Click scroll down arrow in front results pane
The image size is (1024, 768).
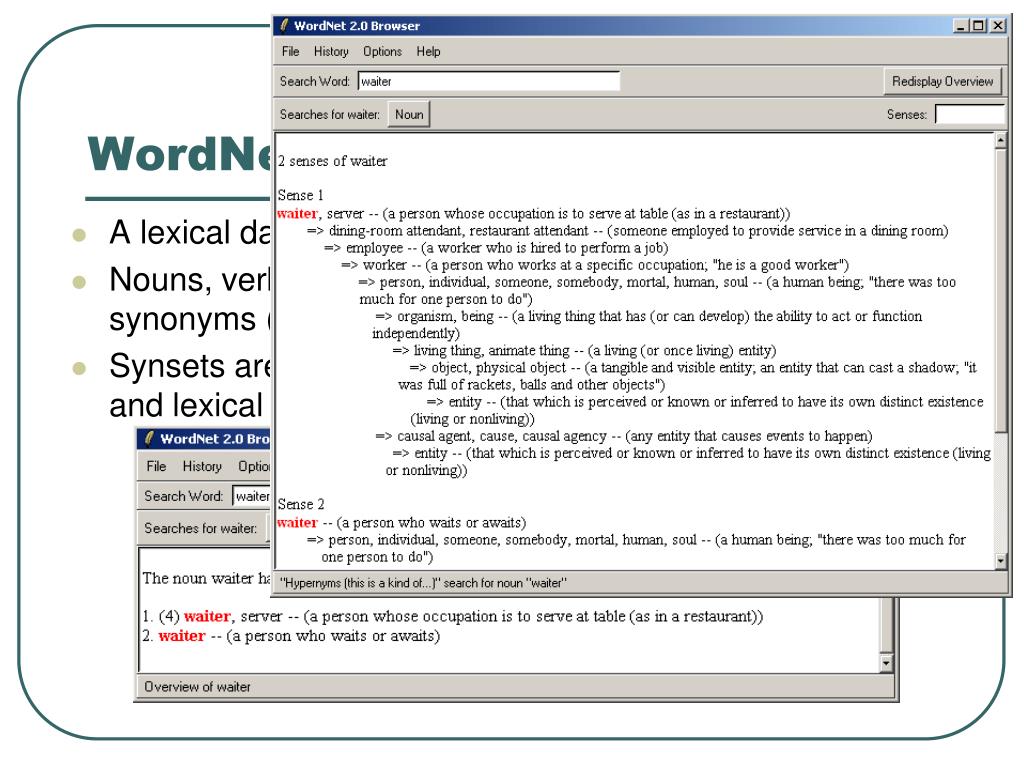pos(1001,561)
